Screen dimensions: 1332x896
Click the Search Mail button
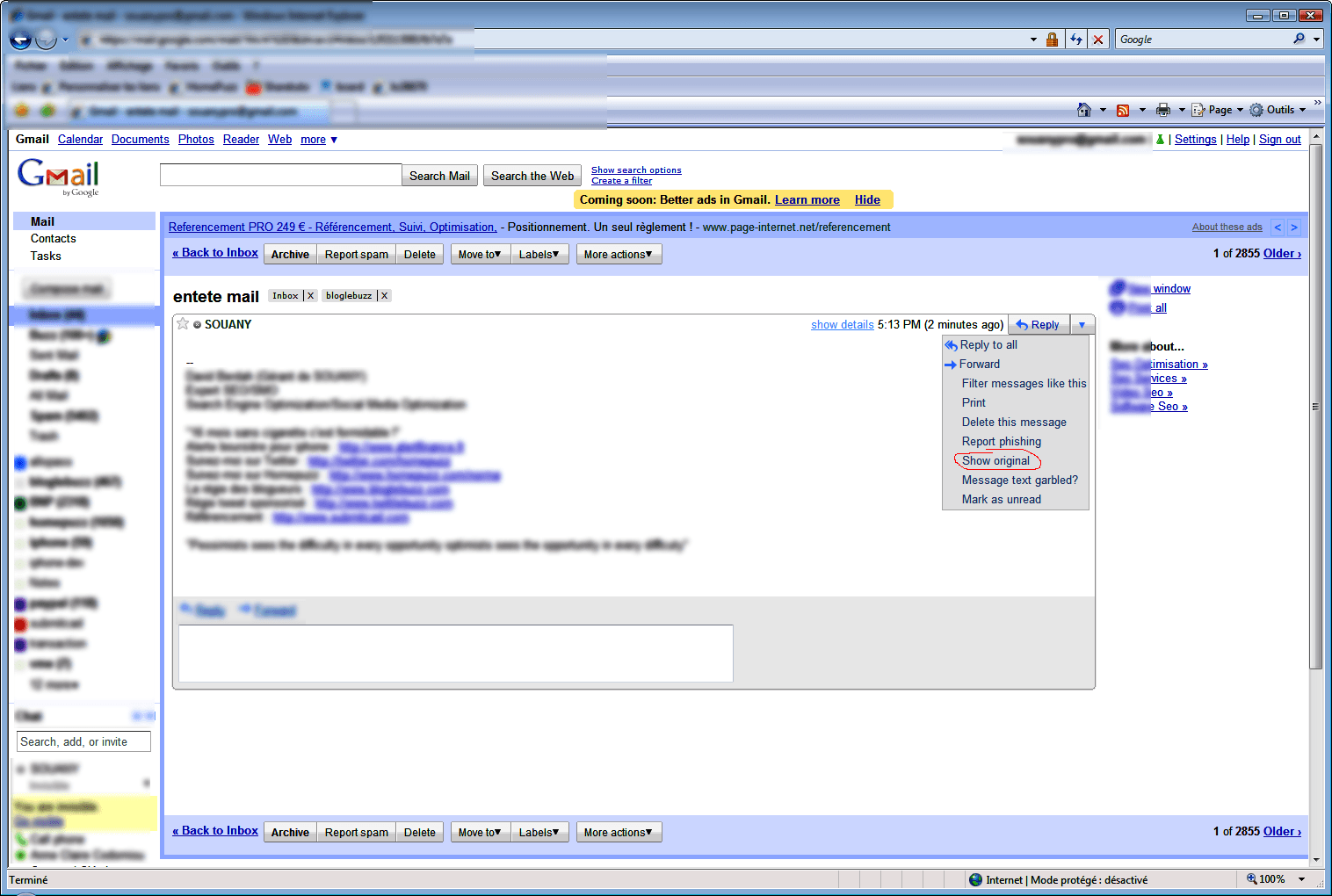click(x=439, y=176)
